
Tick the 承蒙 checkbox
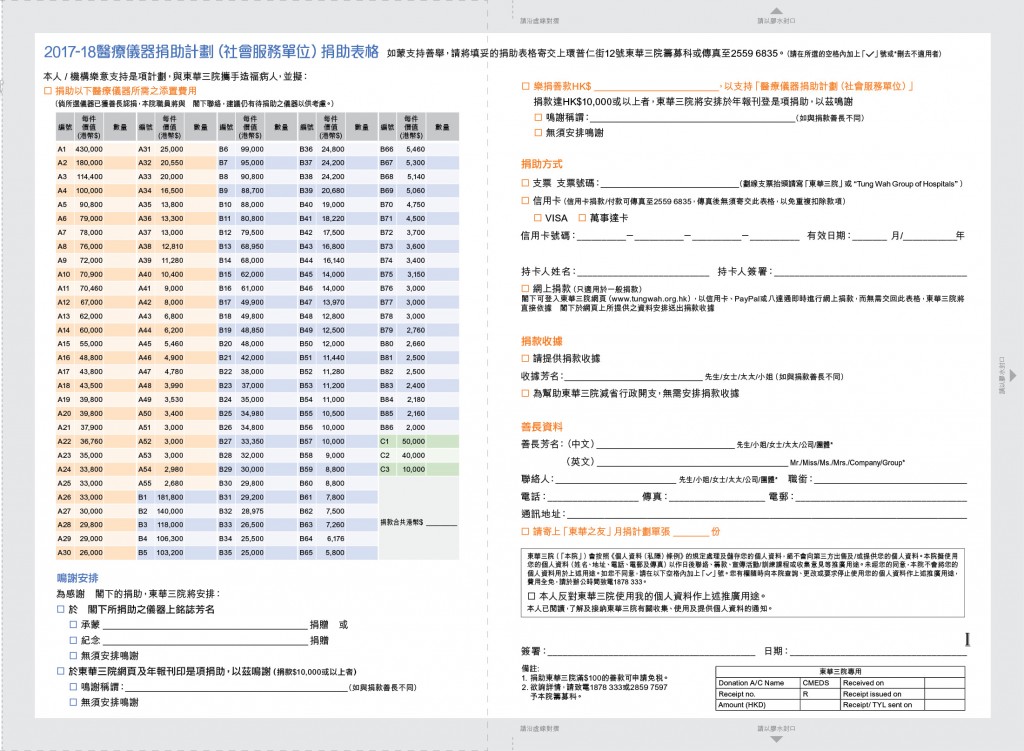click(x=73, y=624)
